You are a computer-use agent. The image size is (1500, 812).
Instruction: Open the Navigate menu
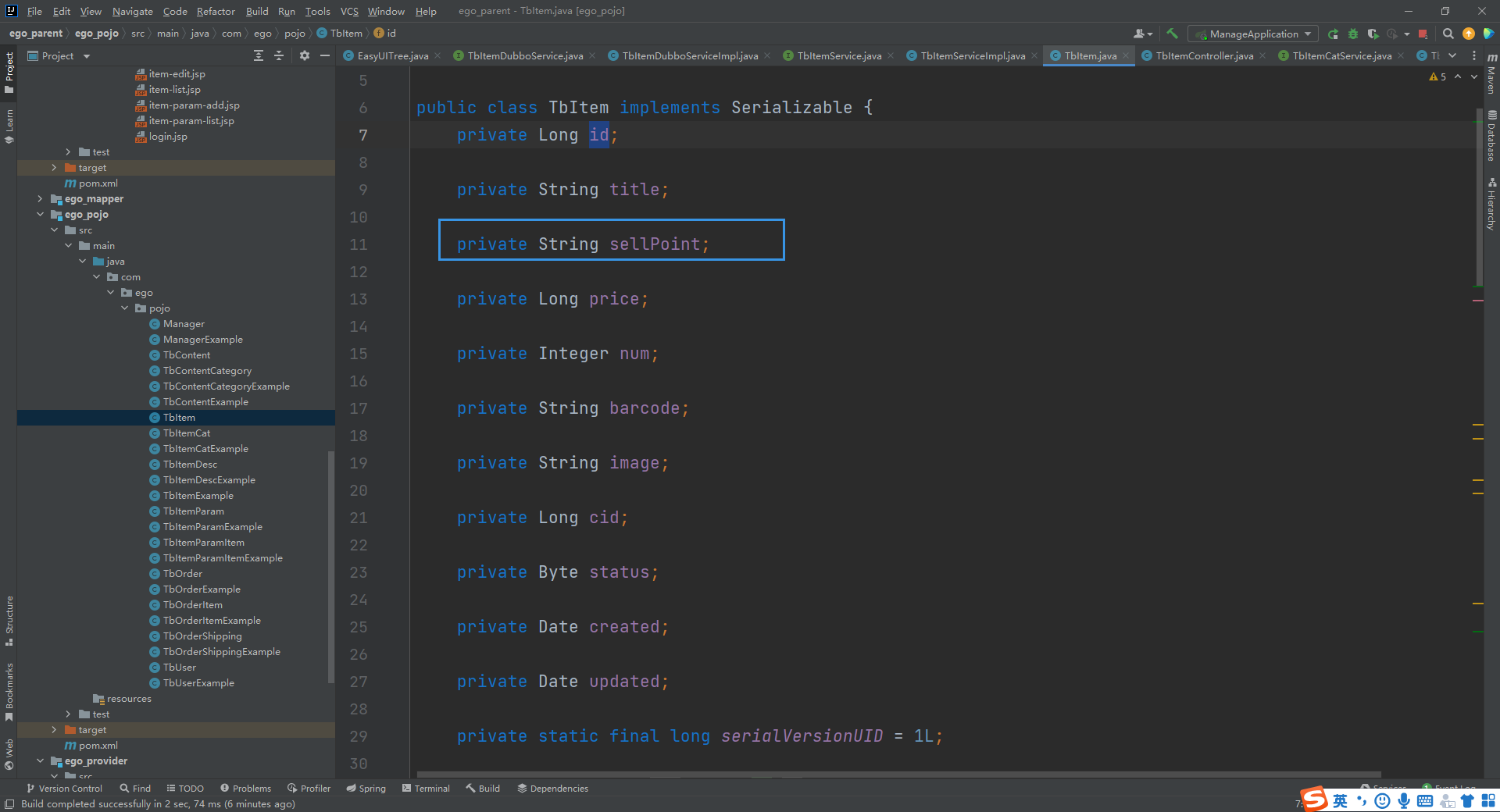pos(132,11)
